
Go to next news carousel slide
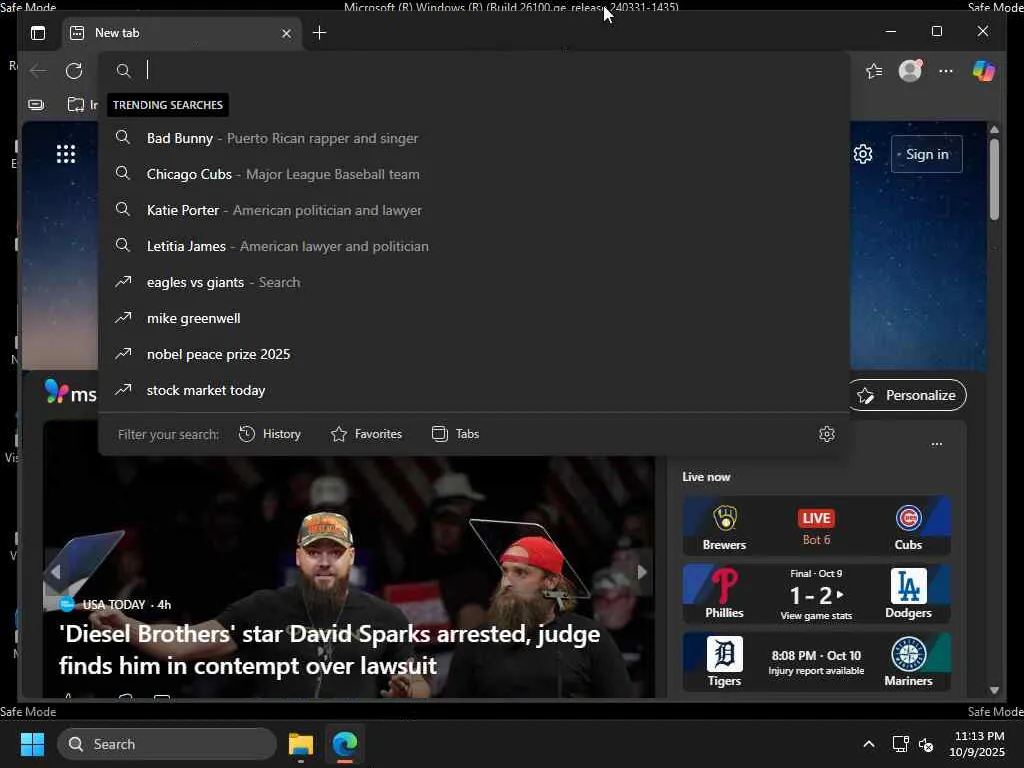point(642,572)
